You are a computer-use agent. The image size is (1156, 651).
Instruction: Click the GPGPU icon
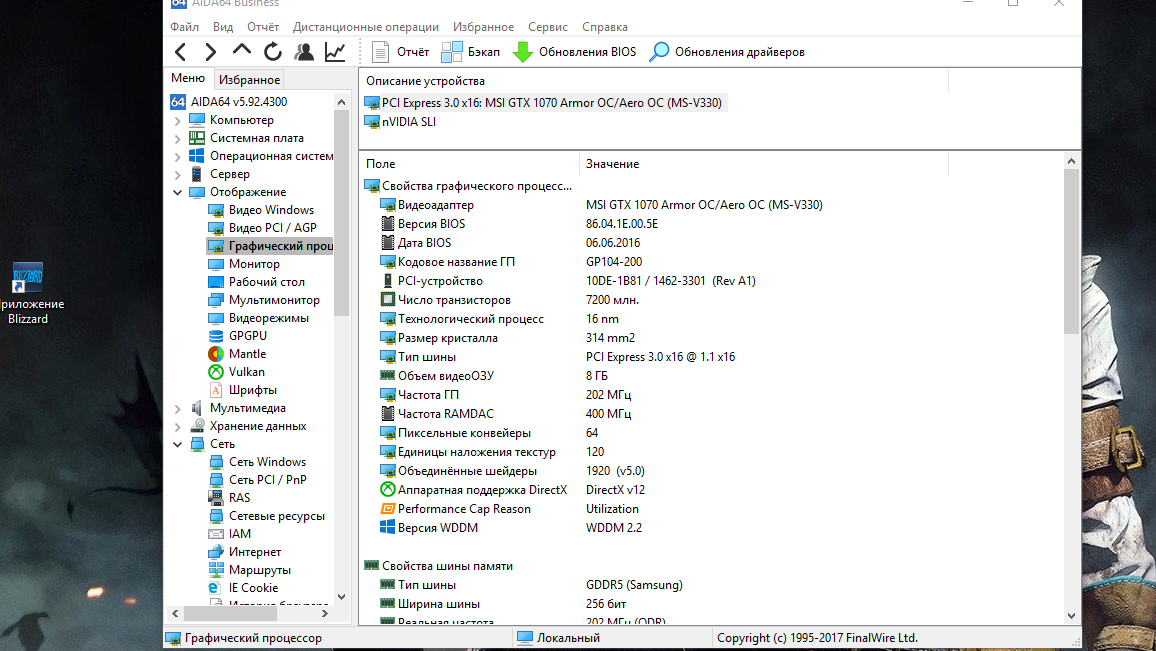216,336
